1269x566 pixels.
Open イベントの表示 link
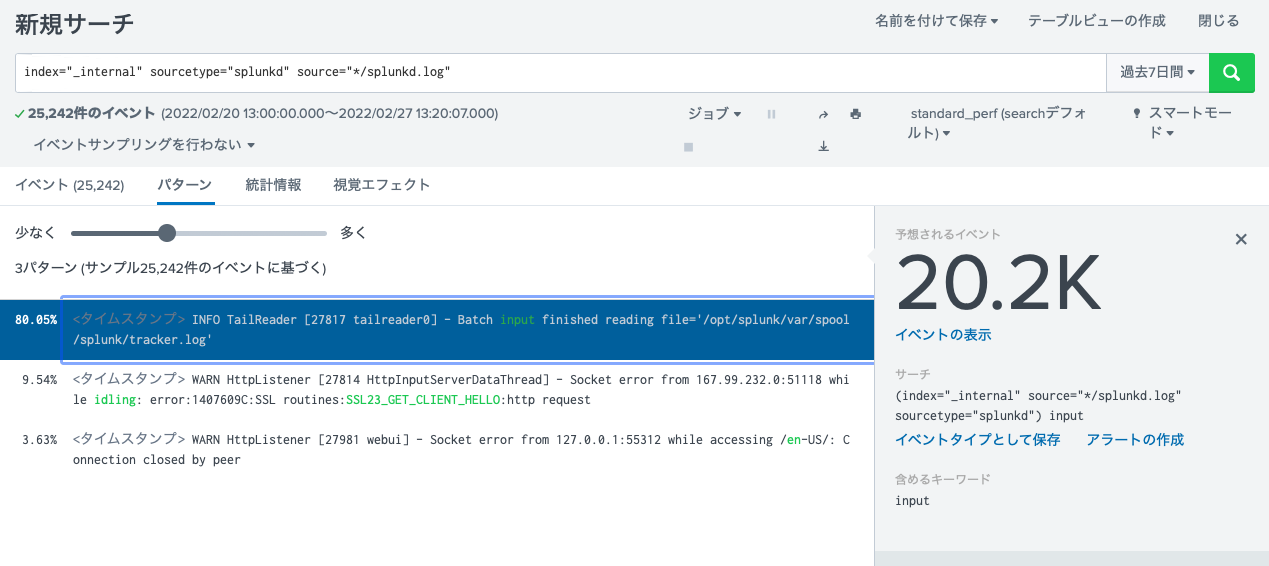(x=943, y=335)
